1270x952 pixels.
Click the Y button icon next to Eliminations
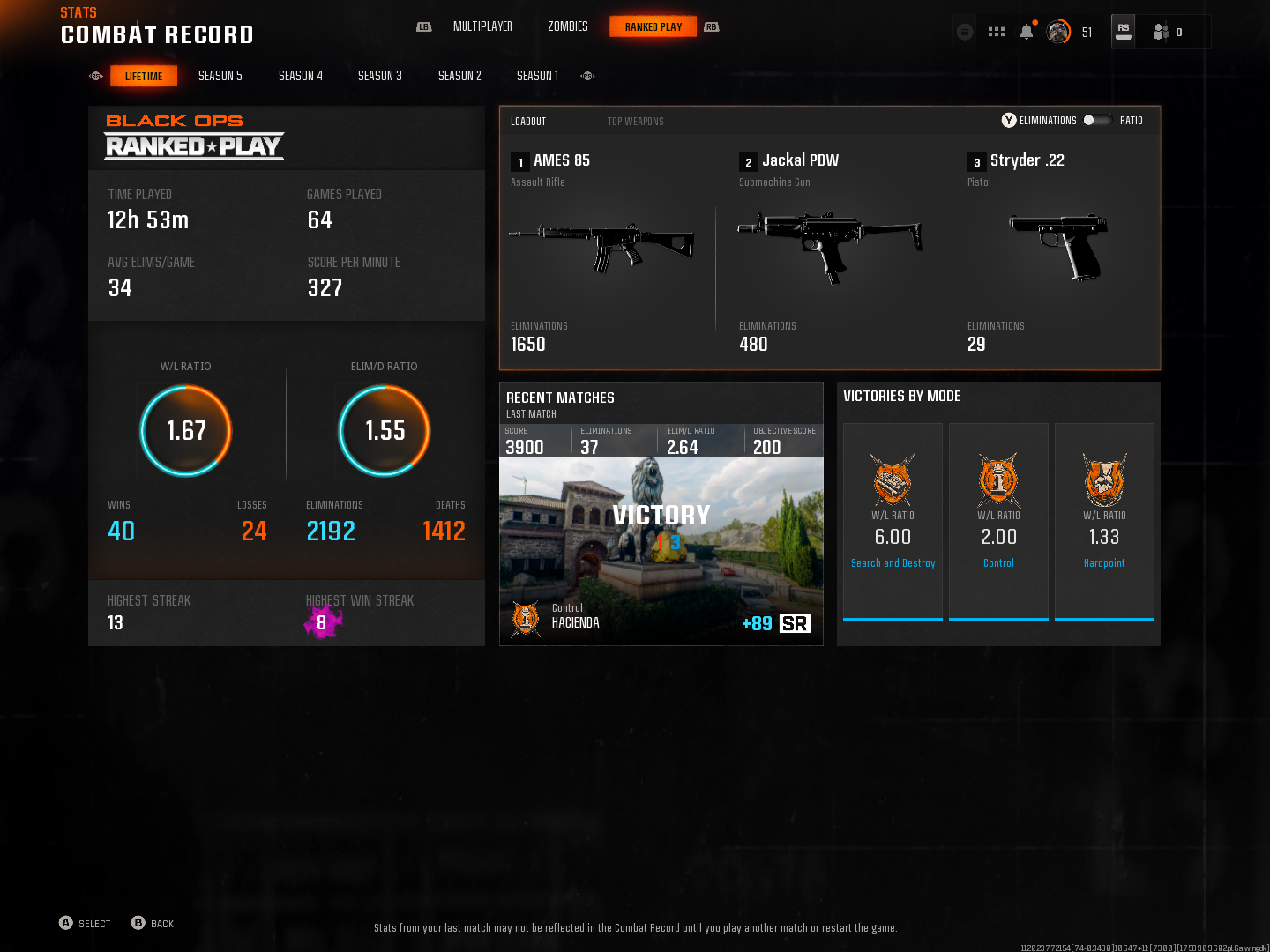click(x=1009, y=120)
